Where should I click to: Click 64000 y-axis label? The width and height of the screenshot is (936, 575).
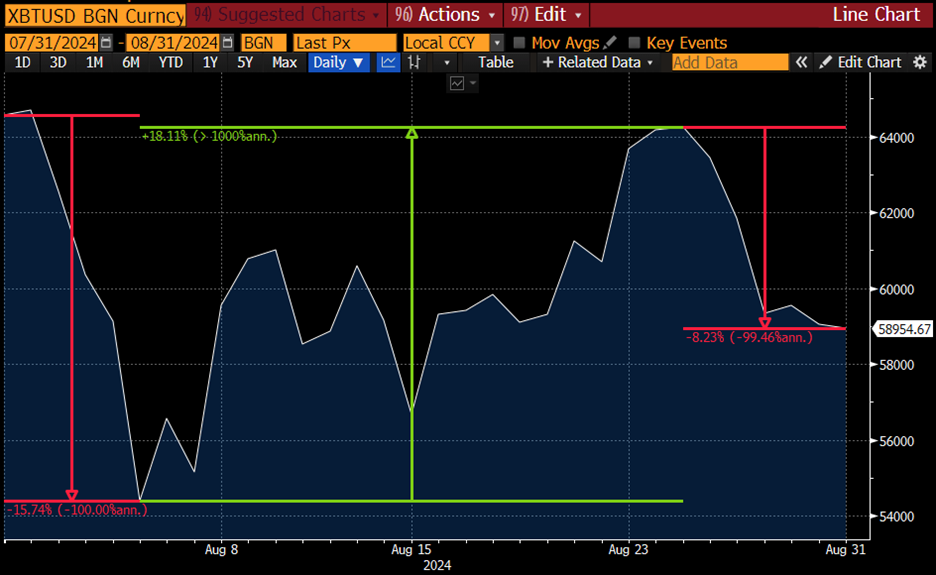(897, 138)
